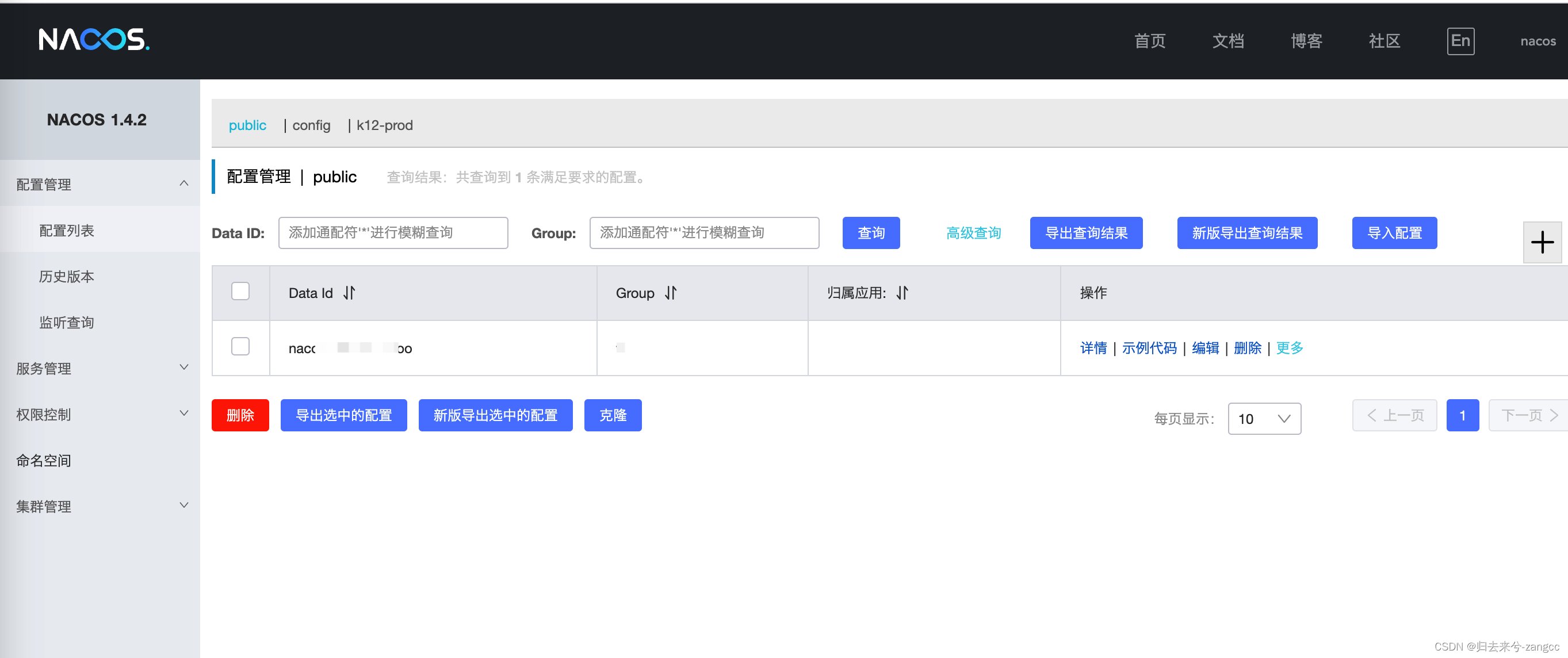The height and width of the screenshot is (658, 1568).
Task: Open 博客 in top navigation
Action: point(1306,41)
